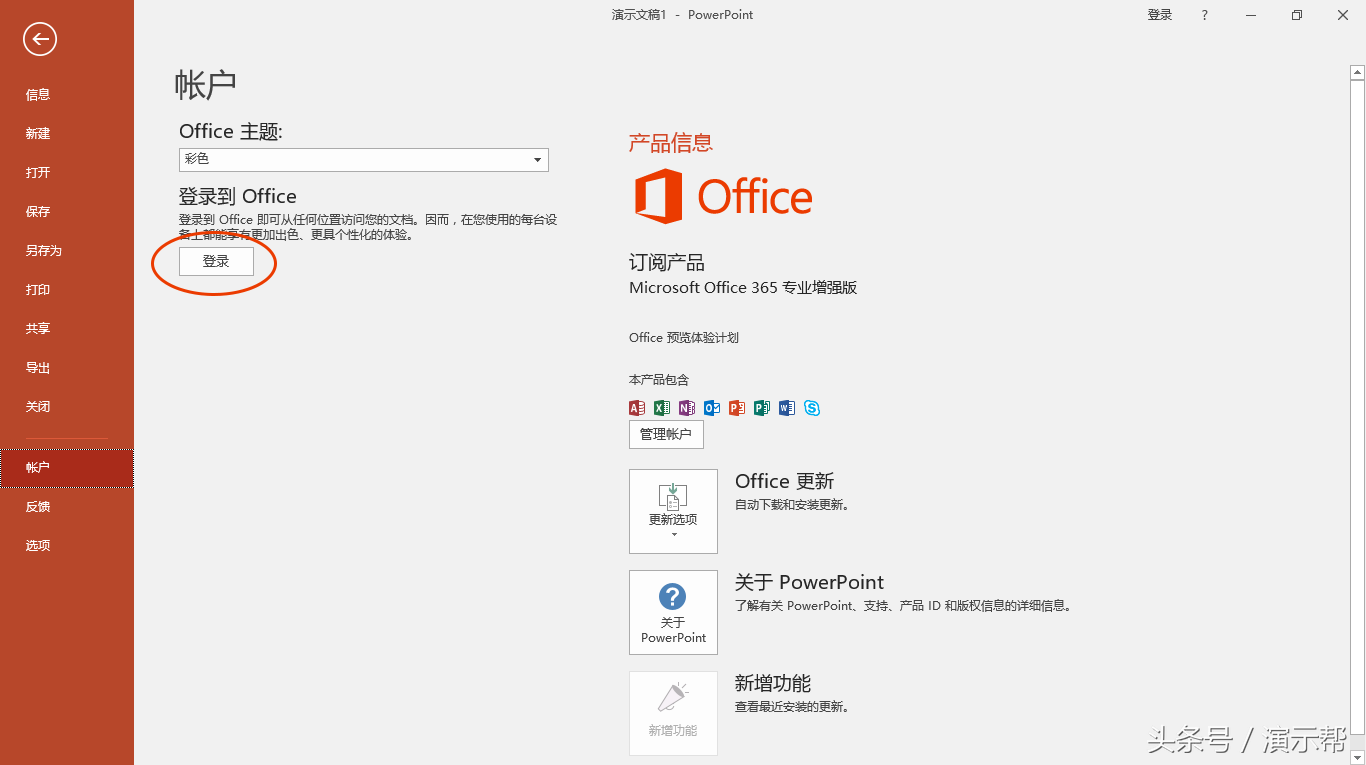Click the Access product icon
The image size is (1366, 765).
tap(637, 408)
